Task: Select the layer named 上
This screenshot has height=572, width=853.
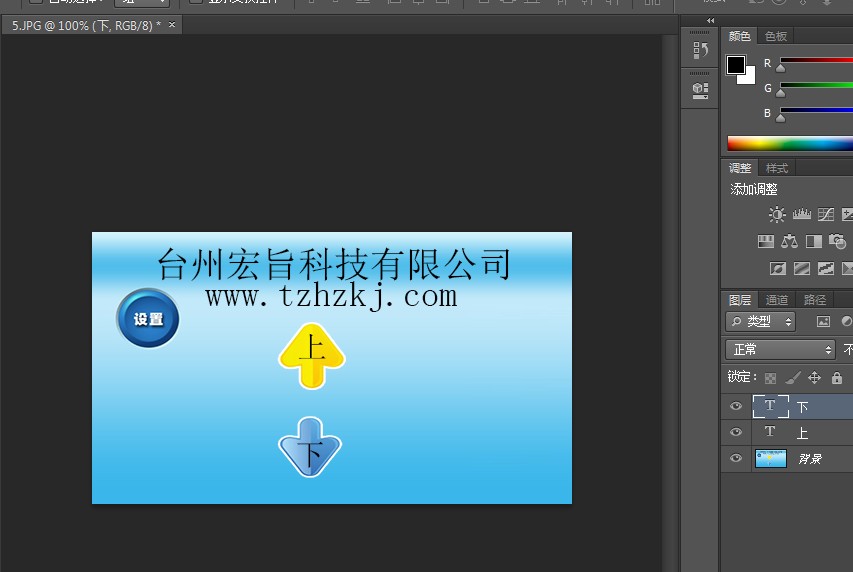Action: tap(802, 433)
